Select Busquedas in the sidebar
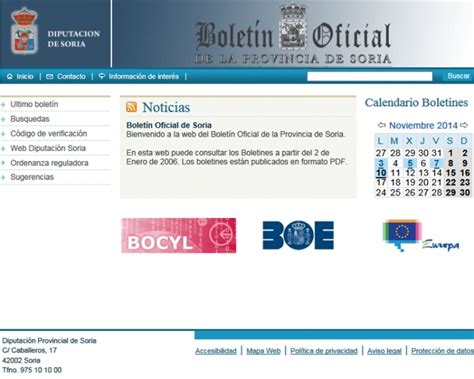Screen dimensions: 474x379 click(30, 119)
